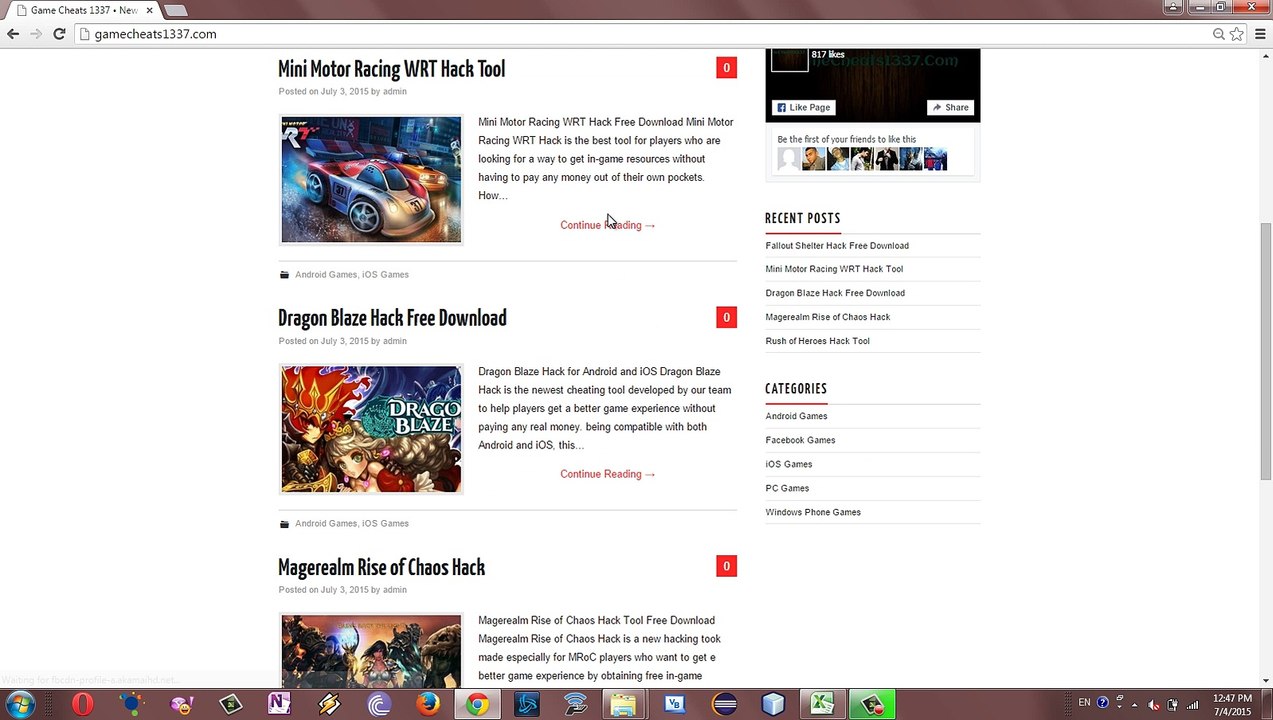Image resolution: width=1273 pixels, height=720 pixels.
Task: Select the PC Games category
Action: (x=787, y=488)
